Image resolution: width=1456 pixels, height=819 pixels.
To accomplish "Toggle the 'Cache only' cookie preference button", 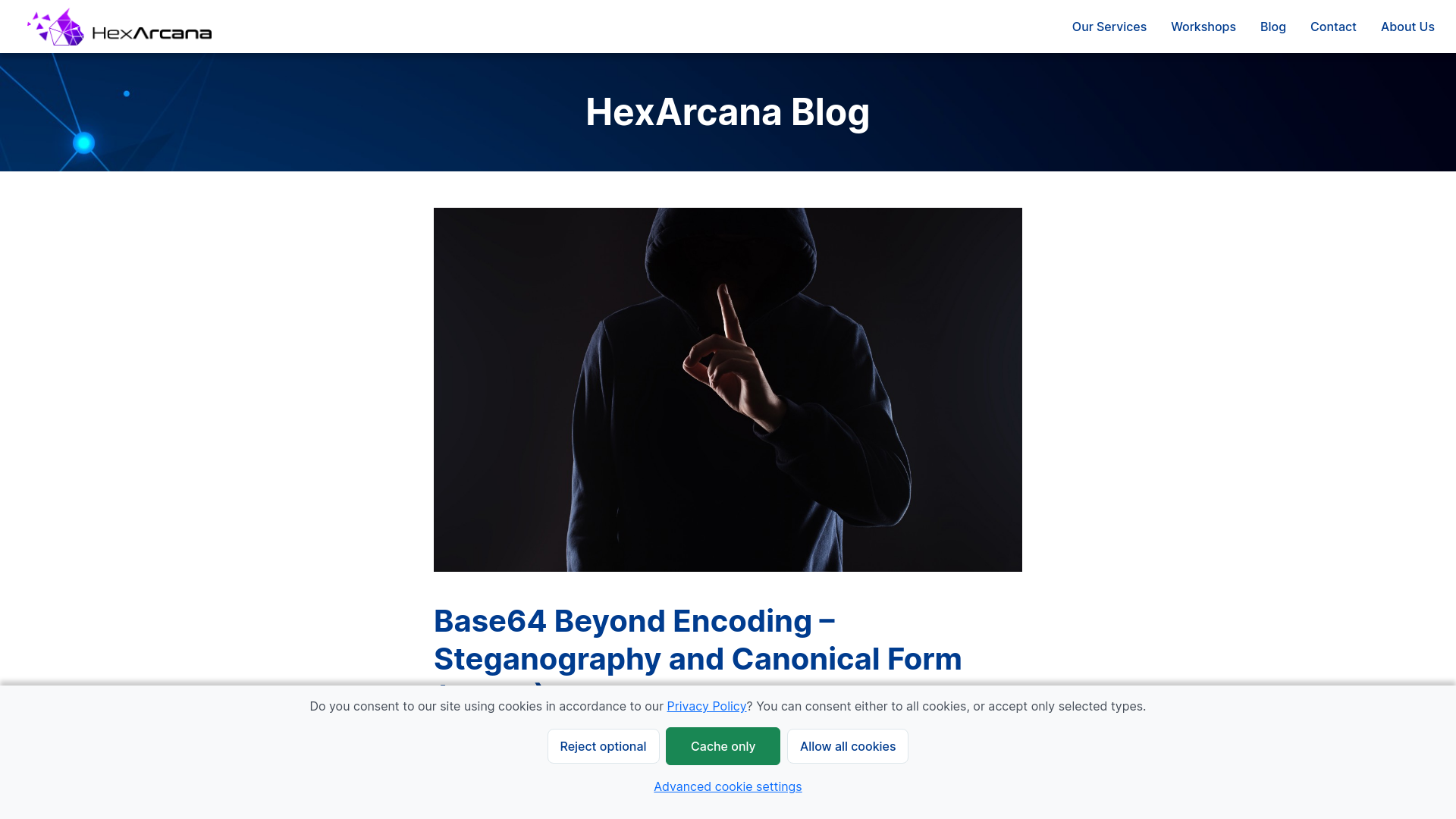I will point(722,746).
